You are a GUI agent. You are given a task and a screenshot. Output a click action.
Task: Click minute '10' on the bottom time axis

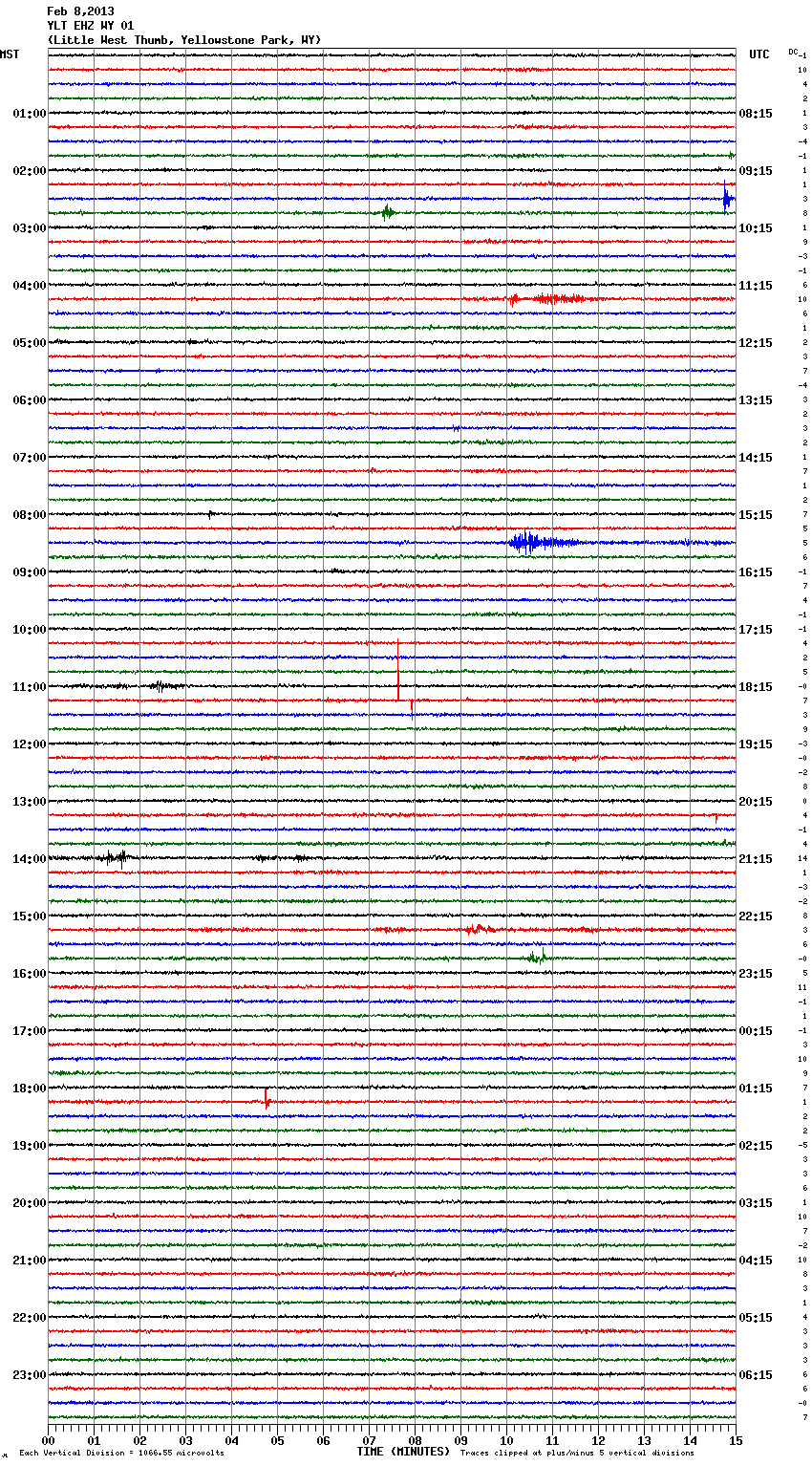point(506,1440)
